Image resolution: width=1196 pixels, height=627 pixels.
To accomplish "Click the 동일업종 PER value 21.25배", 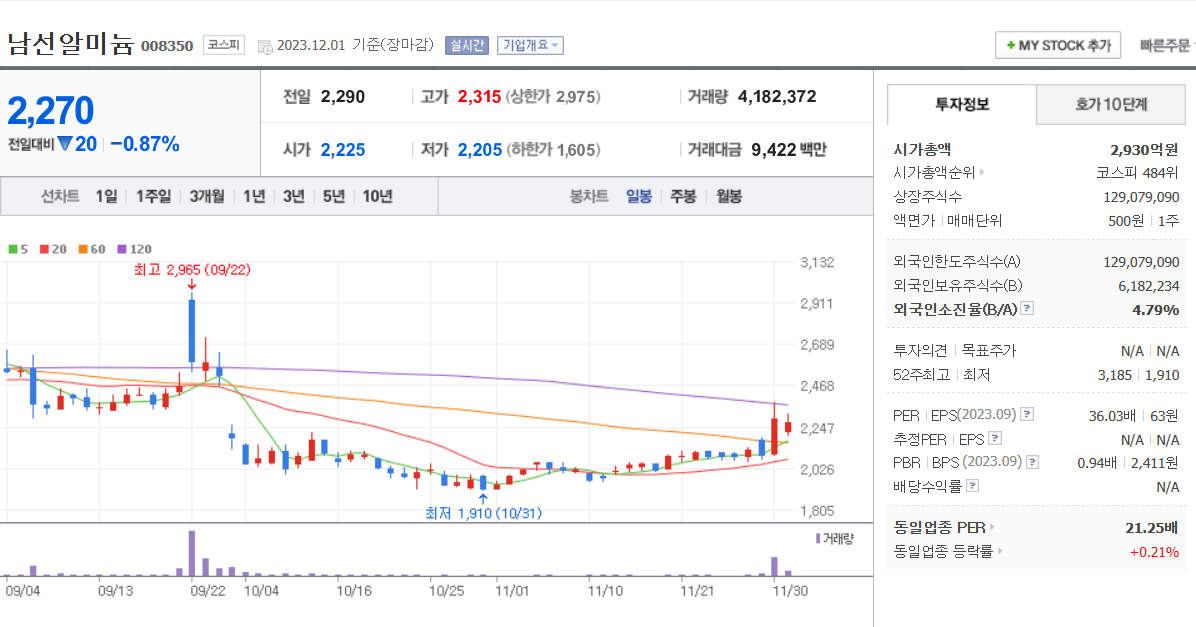I will tap(1152, 527).
